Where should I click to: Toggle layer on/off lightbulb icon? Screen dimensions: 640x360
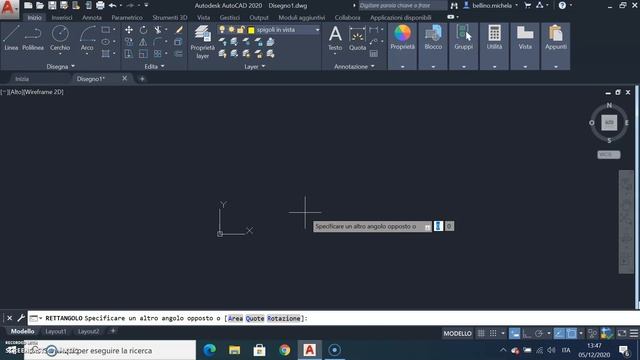click(x=222, y=29)
